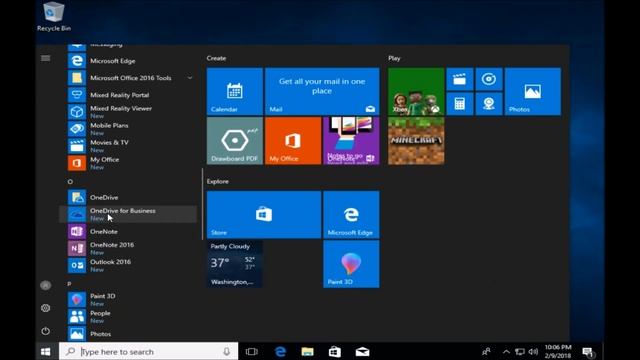Open the user account picture menu
640x360 pixels.
(46, 285)
